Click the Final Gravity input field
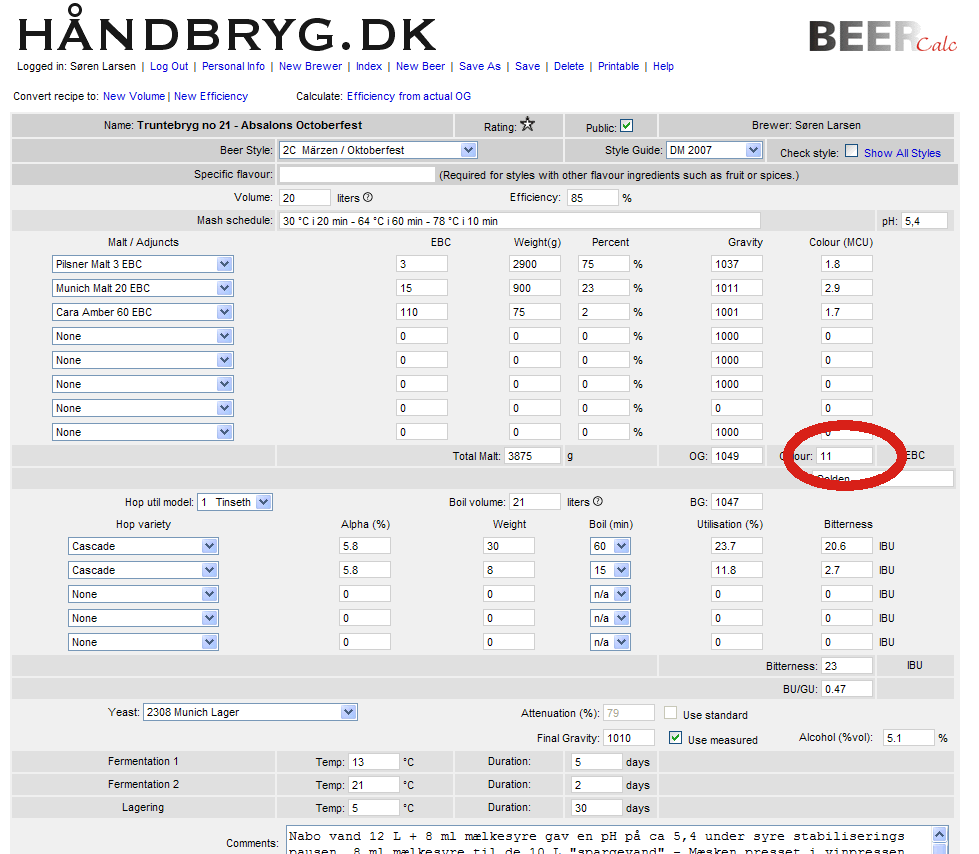The width and height of the screenshot is (979, 854). click(629, 738)
